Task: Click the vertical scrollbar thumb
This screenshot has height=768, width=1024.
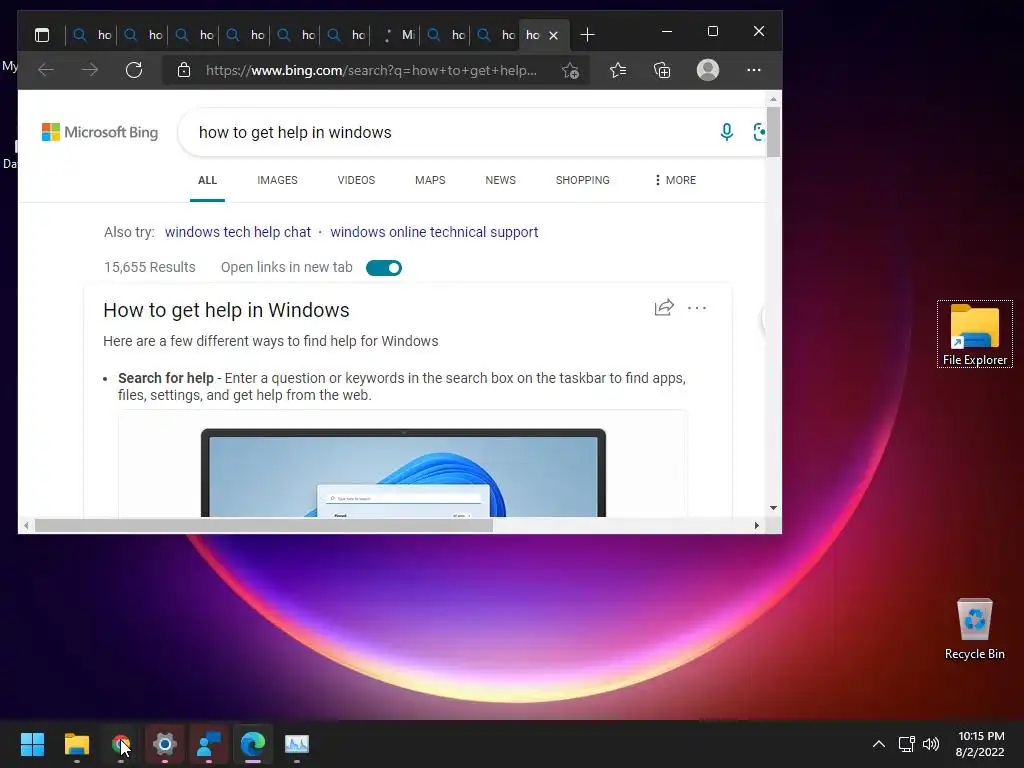Action: point(773,131)
